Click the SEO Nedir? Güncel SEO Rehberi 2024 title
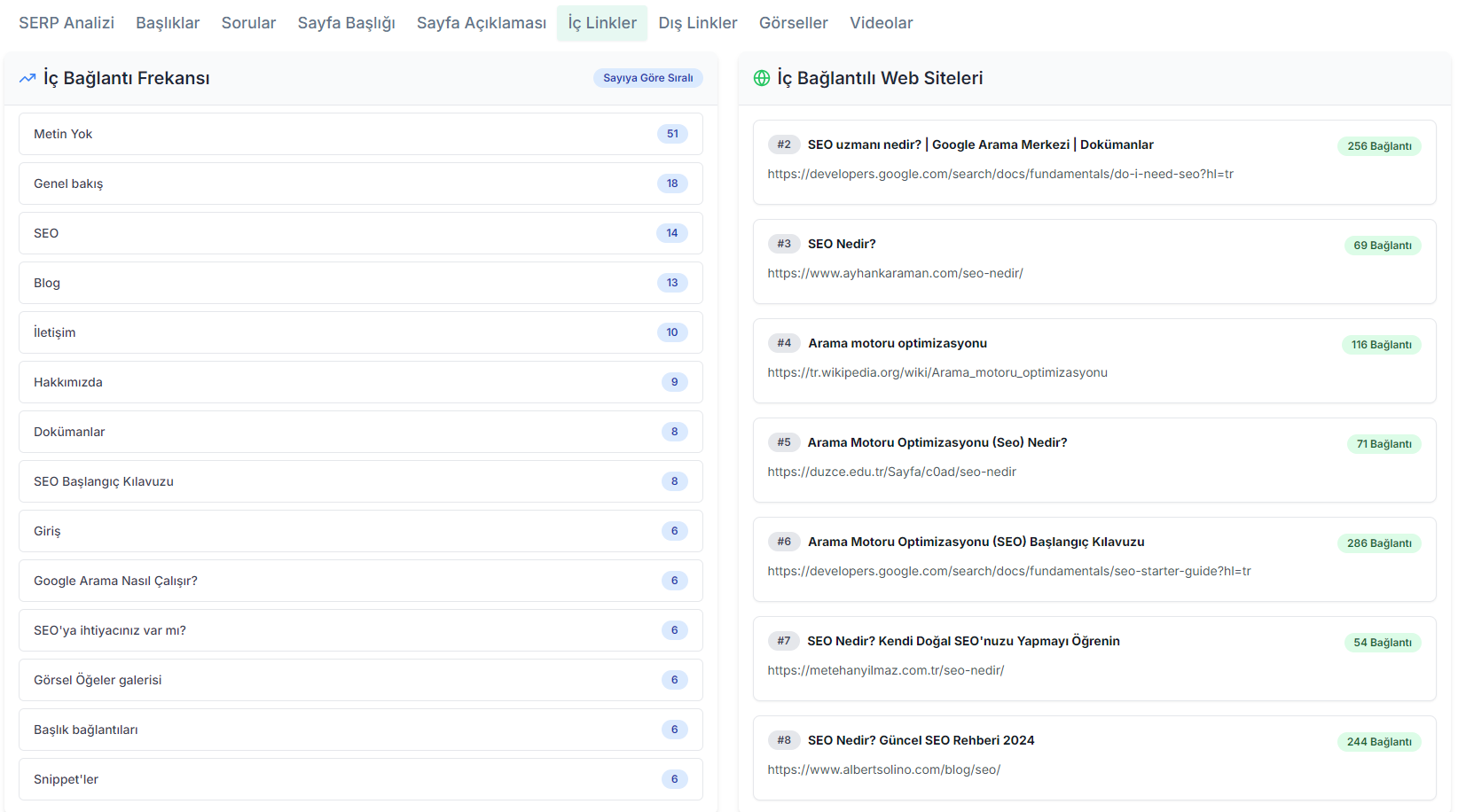This screenshot has width=1458, height=812. click(921, 740)
